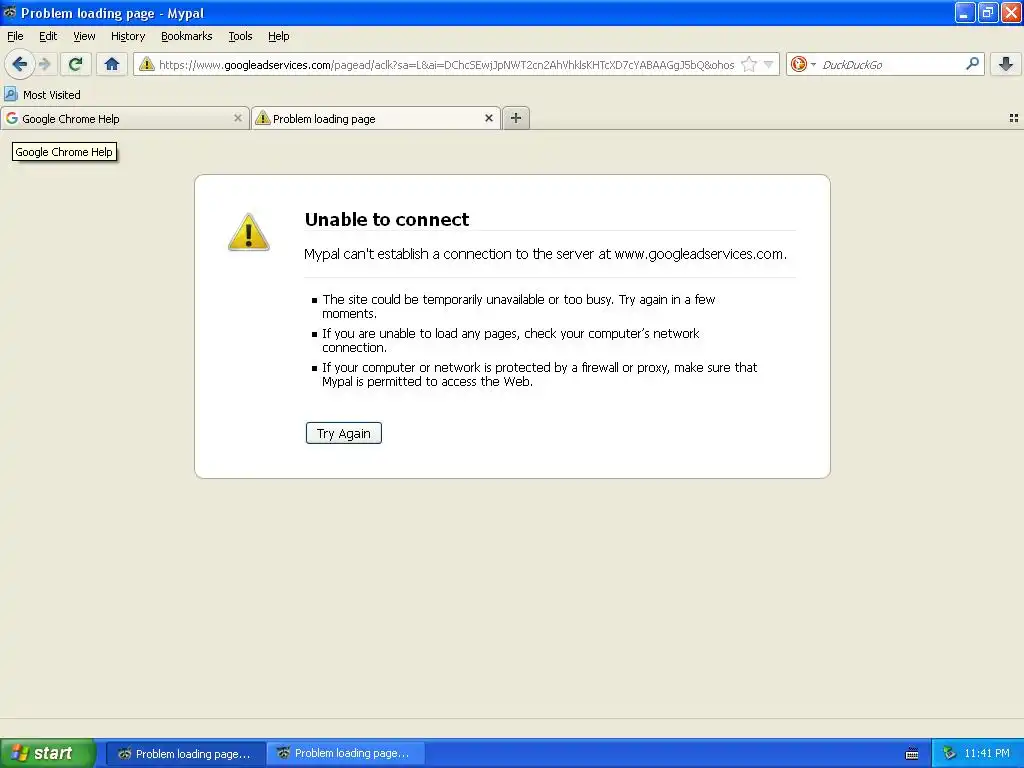Reload the page with the refresh icon

[76, 64]
